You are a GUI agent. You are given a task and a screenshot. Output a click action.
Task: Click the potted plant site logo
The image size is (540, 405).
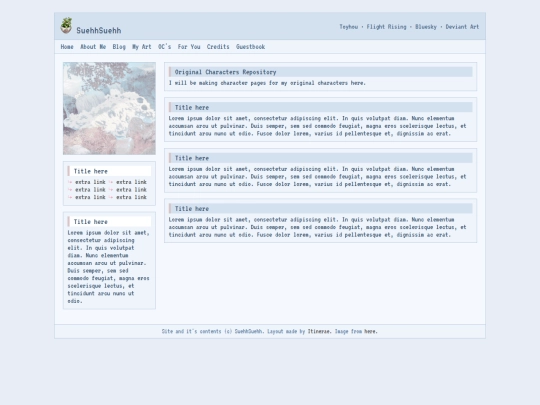point(66,25)
